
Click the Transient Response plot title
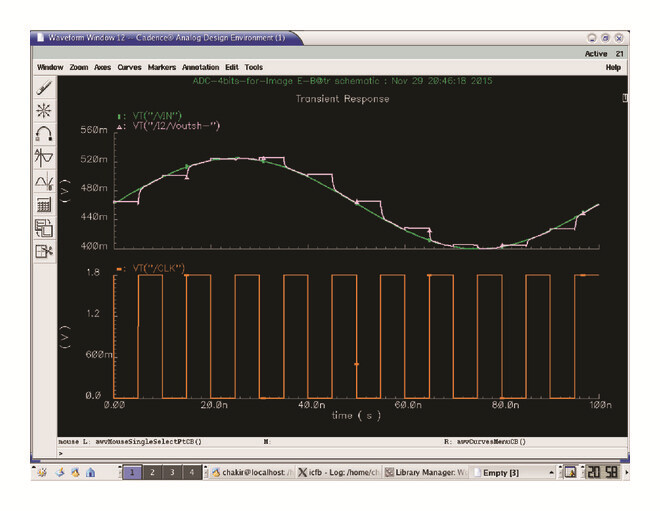[342, 99]
